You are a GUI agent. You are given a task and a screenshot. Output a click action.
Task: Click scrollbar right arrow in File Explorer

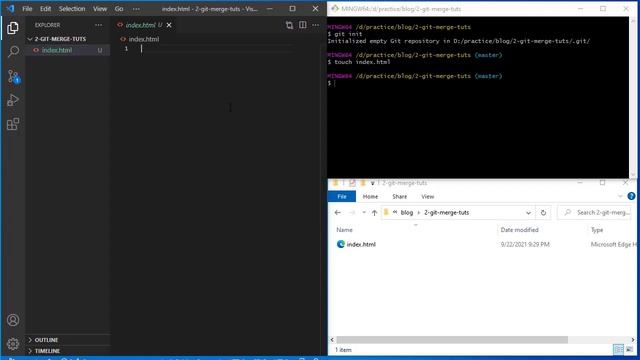point(633,340)
